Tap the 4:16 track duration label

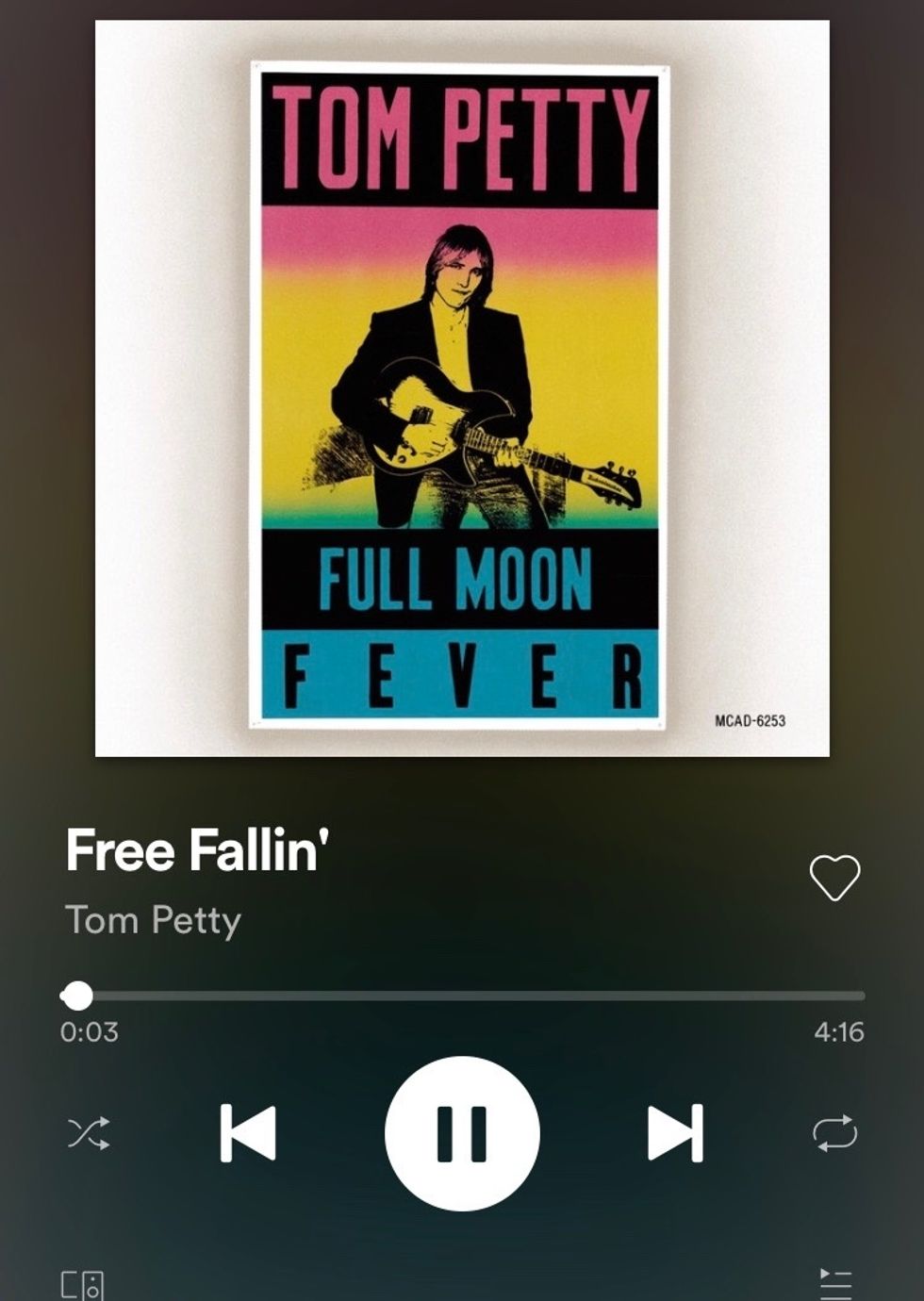pyautogui.click(x=839, y=1032)
